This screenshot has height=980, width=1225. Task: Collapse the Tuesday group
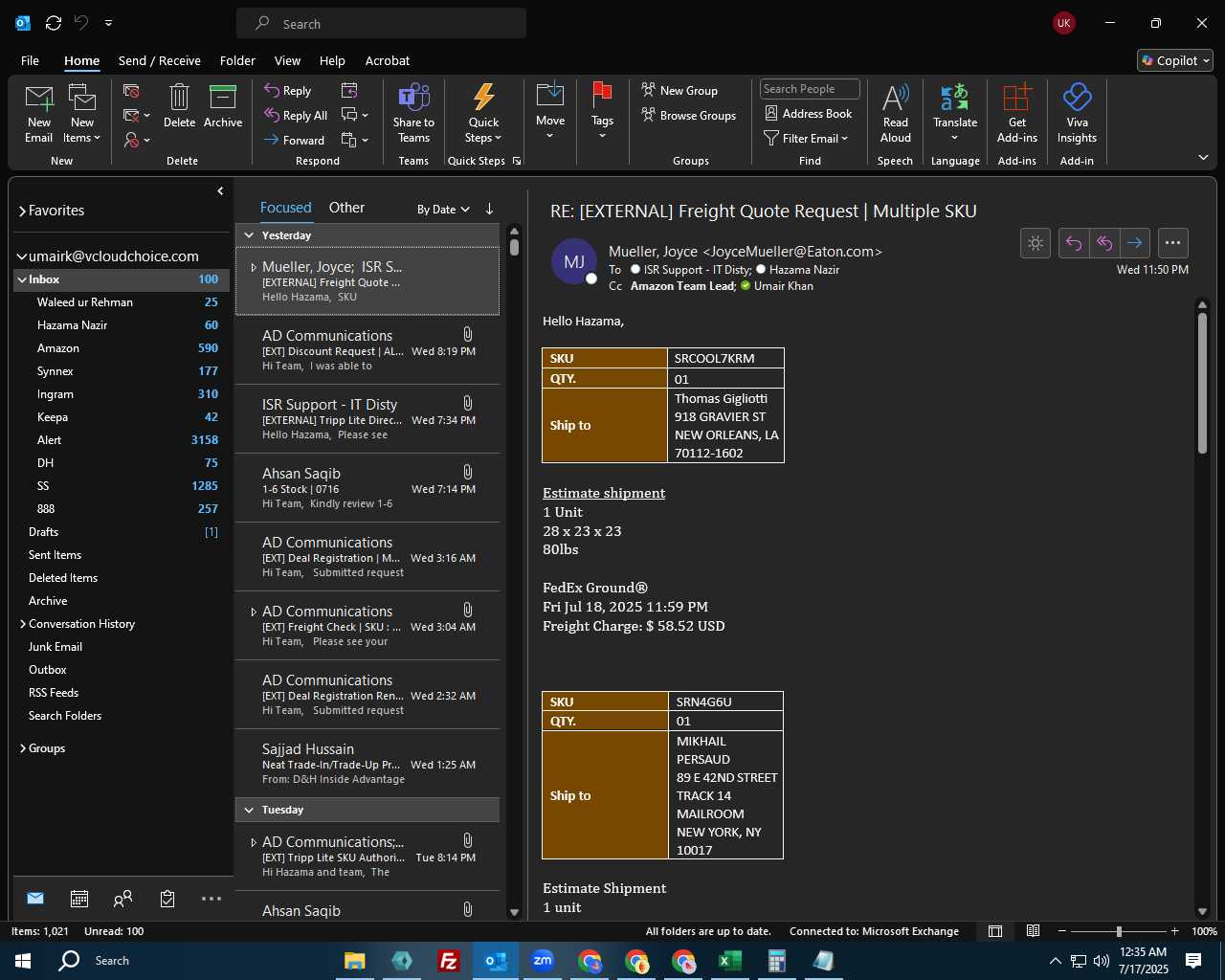pyautogui.click(x=249, y=810)
